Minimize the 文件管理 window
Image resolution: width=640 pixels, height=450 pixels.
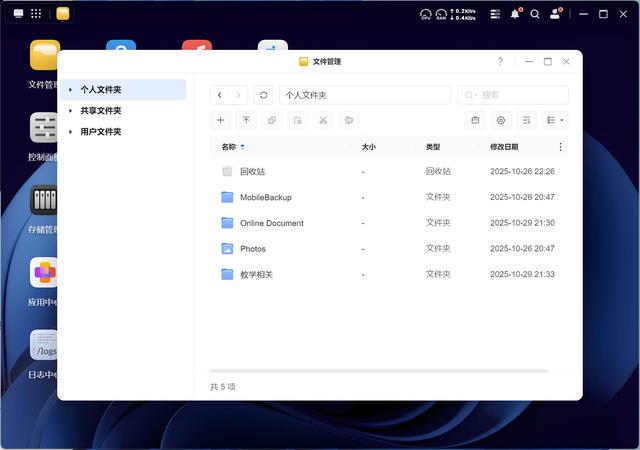529,61
